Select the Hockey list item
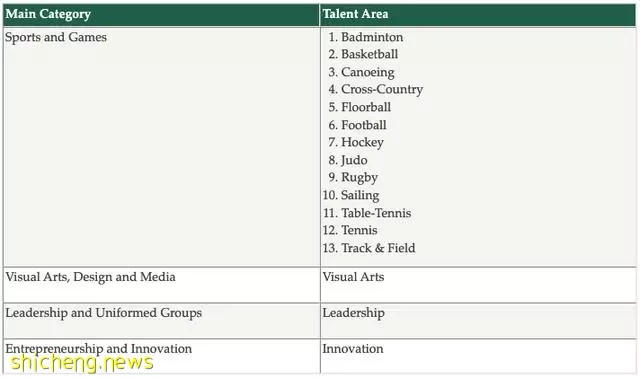The height and width of the screenshot is (378, 640). coord(362,142)
